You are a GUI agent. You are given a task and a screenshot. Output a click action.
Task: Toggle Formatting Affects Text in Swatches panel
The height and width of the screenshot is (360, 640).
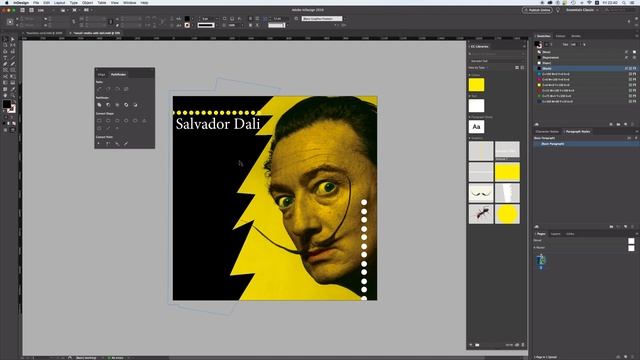[551, 44]
